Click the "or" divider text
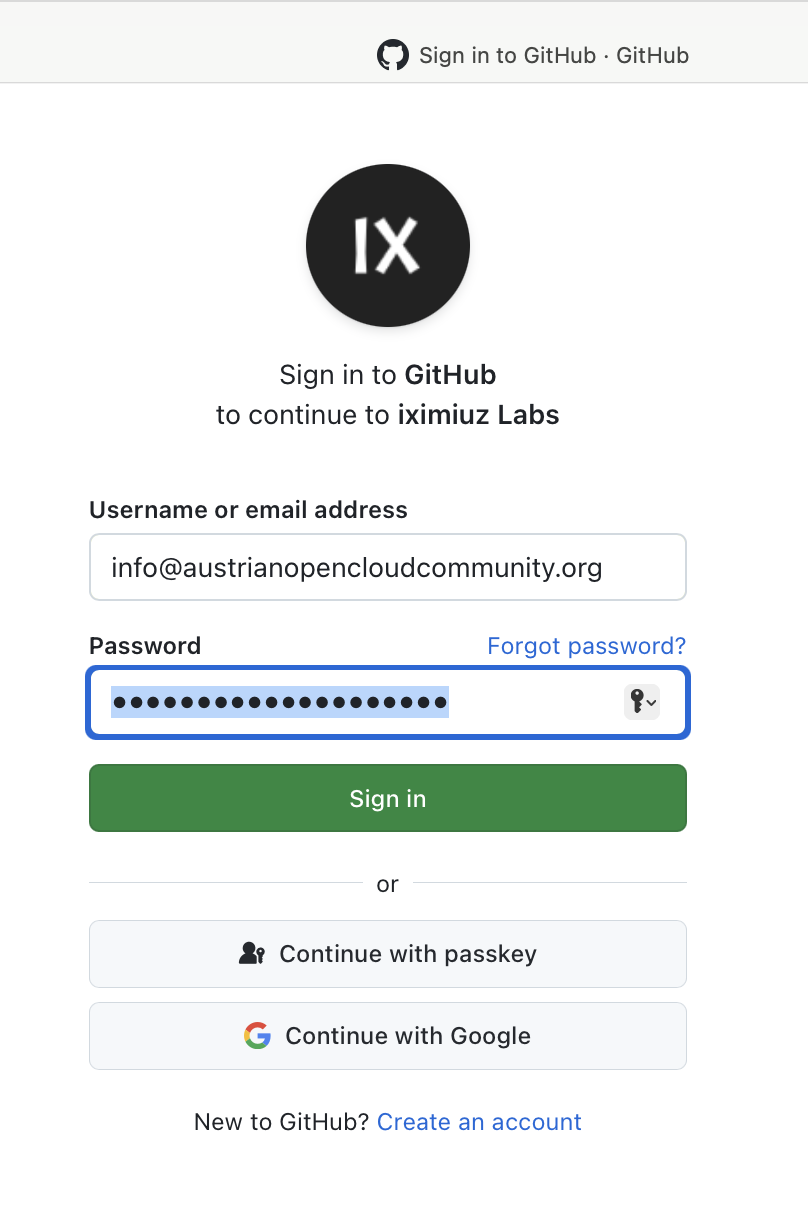The width and height of the screenshot is (808, 1210). point(388,884)
